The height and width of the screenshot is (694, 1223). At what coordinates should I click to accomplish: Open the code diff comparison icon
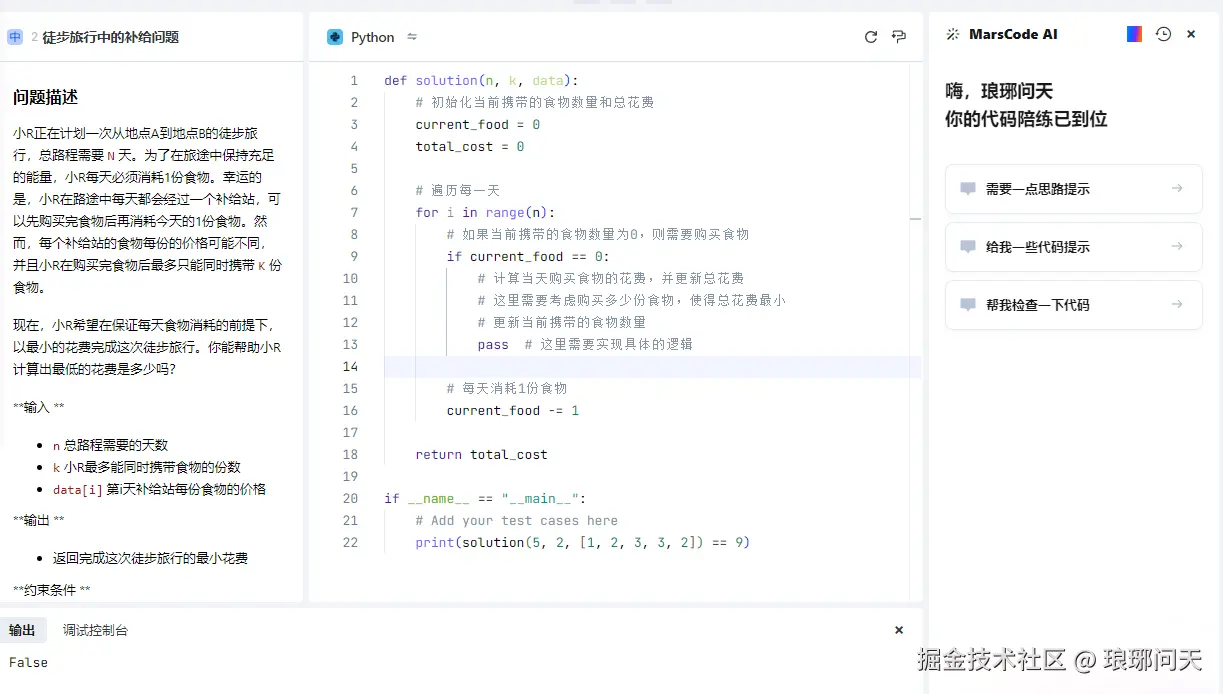(x=898, y=36)
